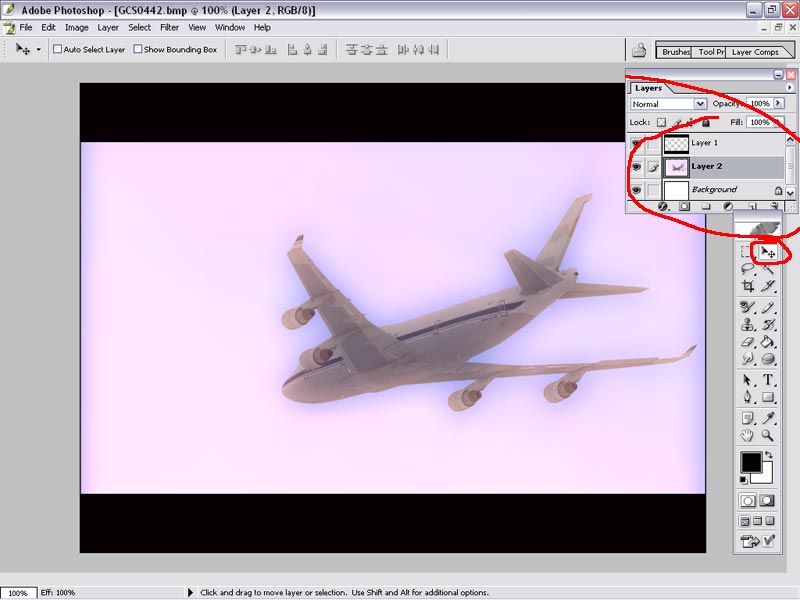Select the Background layer row
This screenshot has width=800, height=600.
(x=713, y=189)
